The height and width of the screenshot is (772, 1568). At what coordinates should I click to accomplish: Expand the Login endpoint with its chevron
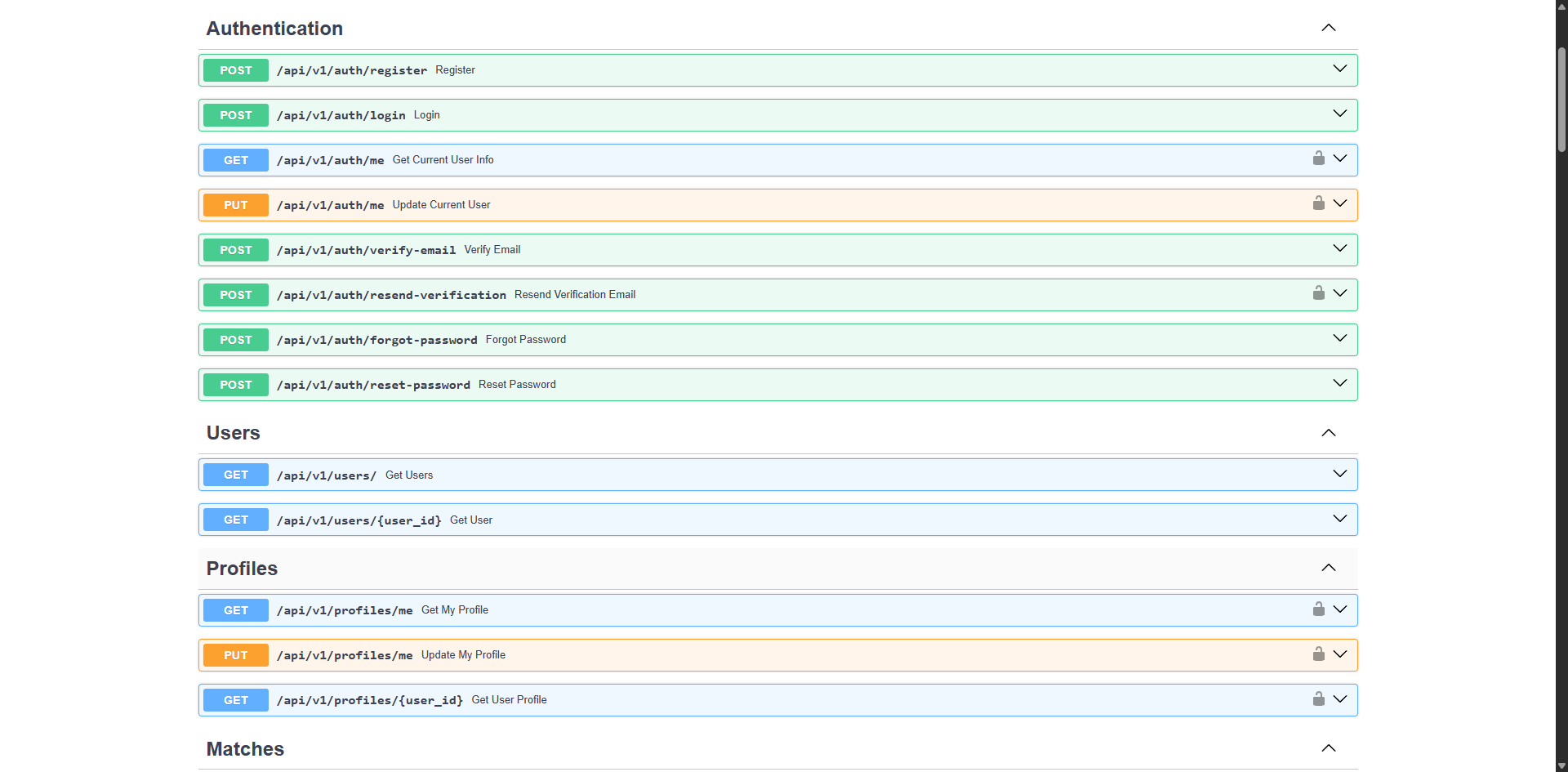point(1340,114)
